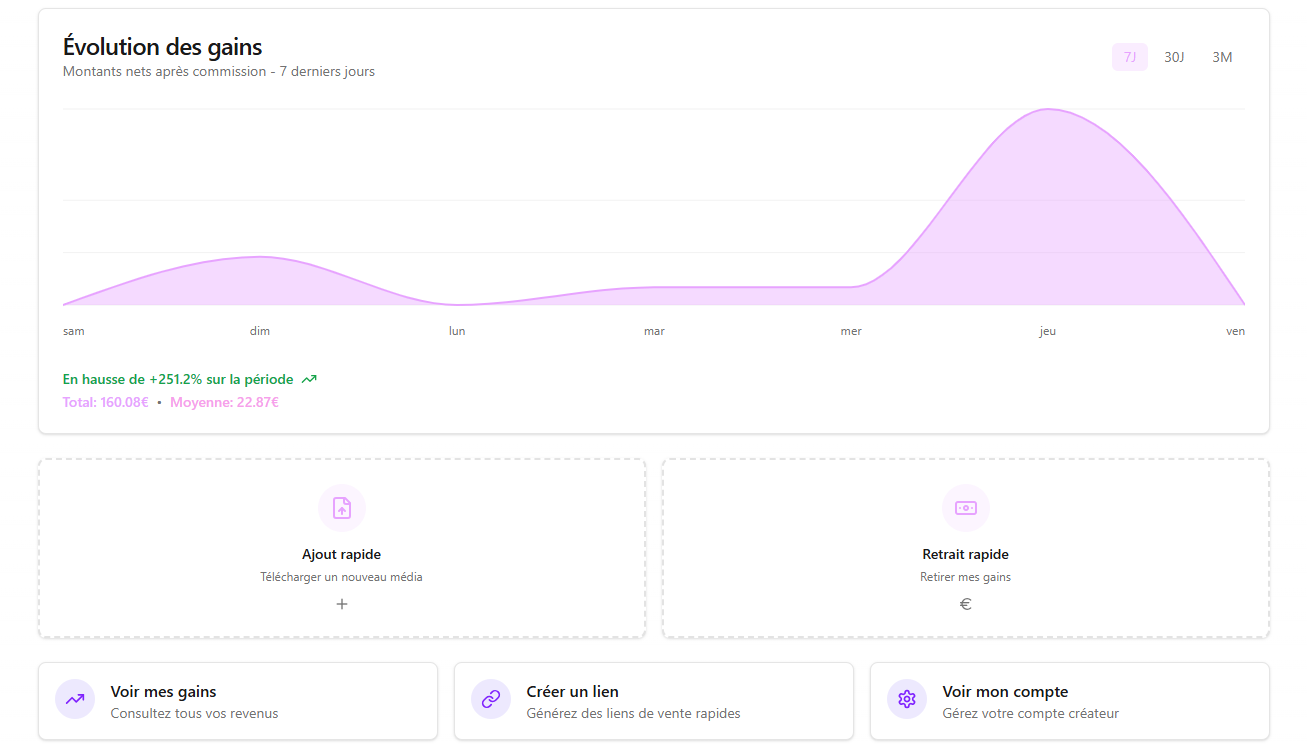The image size is (1307, 753).
Task: Click the green upward trend arrow icon
Action: click(309, 380)
